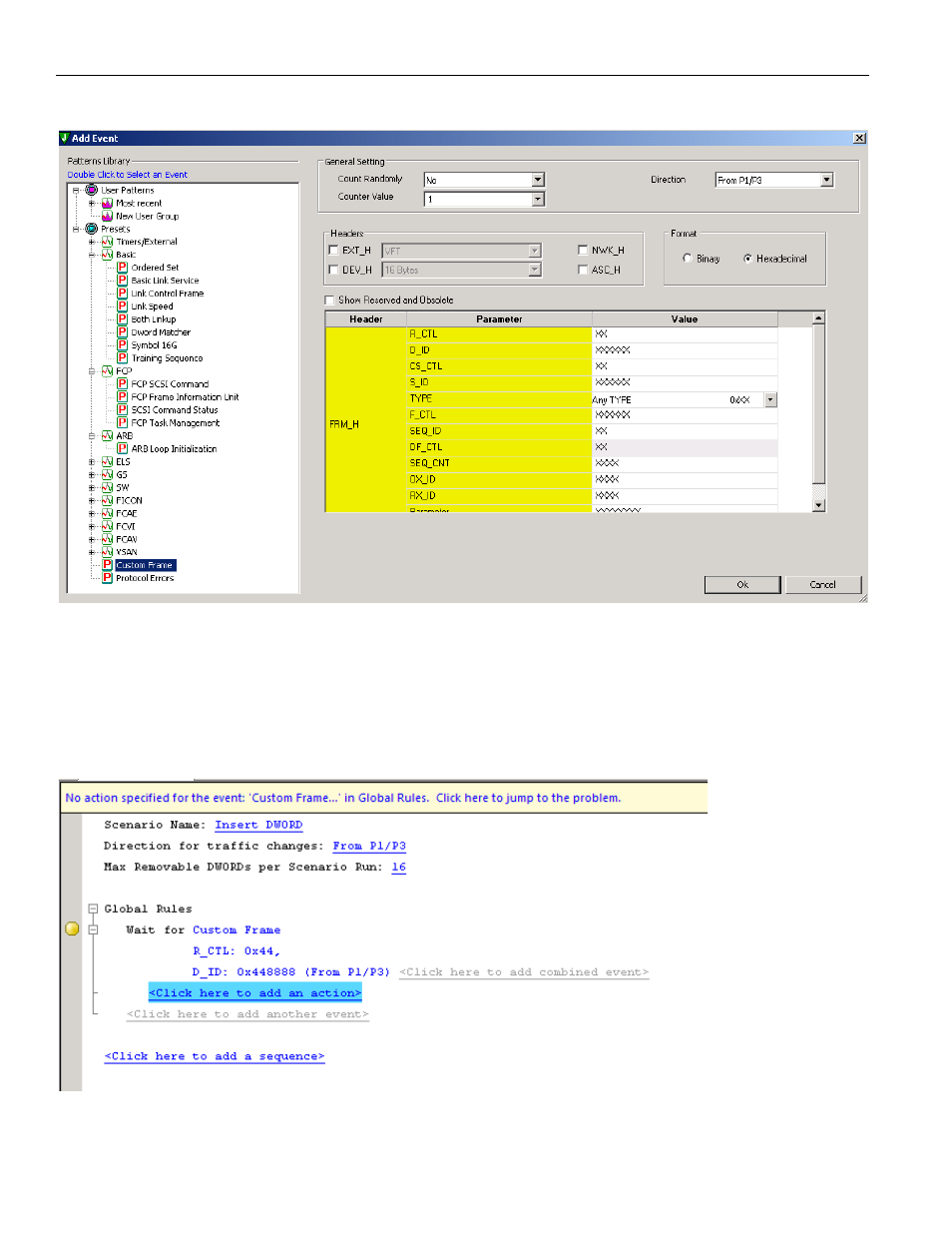Click the New User Group icon
This screenshot has width=952, height=1233.
coord(107,216)
